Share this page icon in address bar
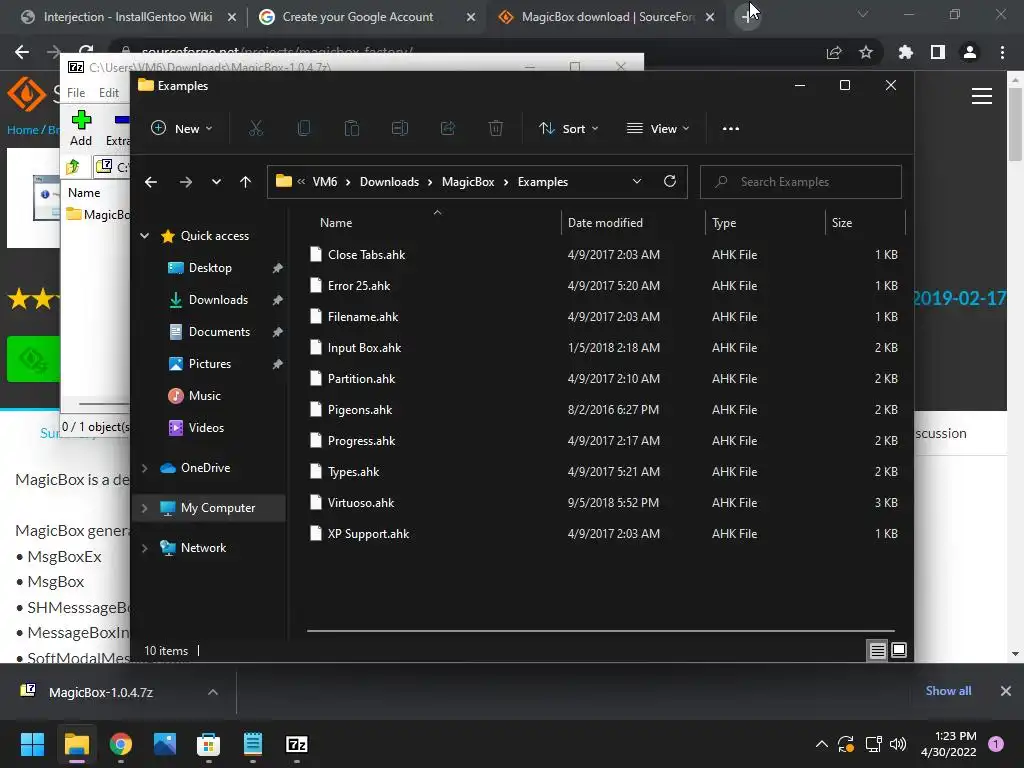Image resolution: width=1024 pixels, height=768 pixels. 834,52
